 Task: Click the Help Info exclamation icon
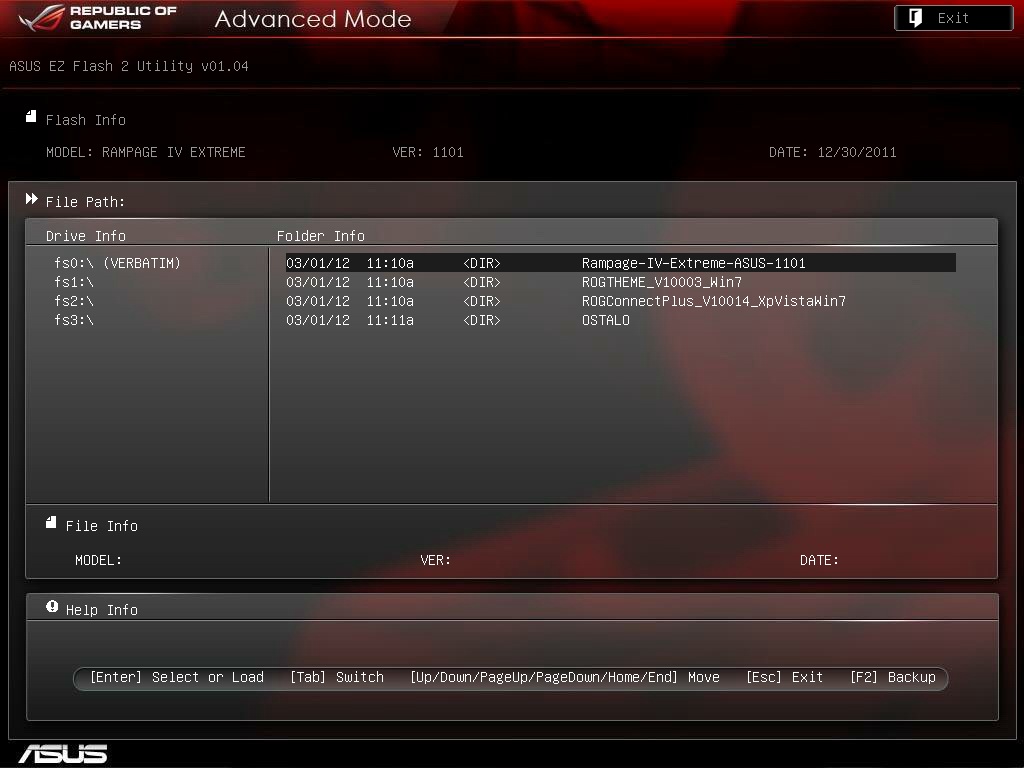pyautogui.click(x=52, y=607)
